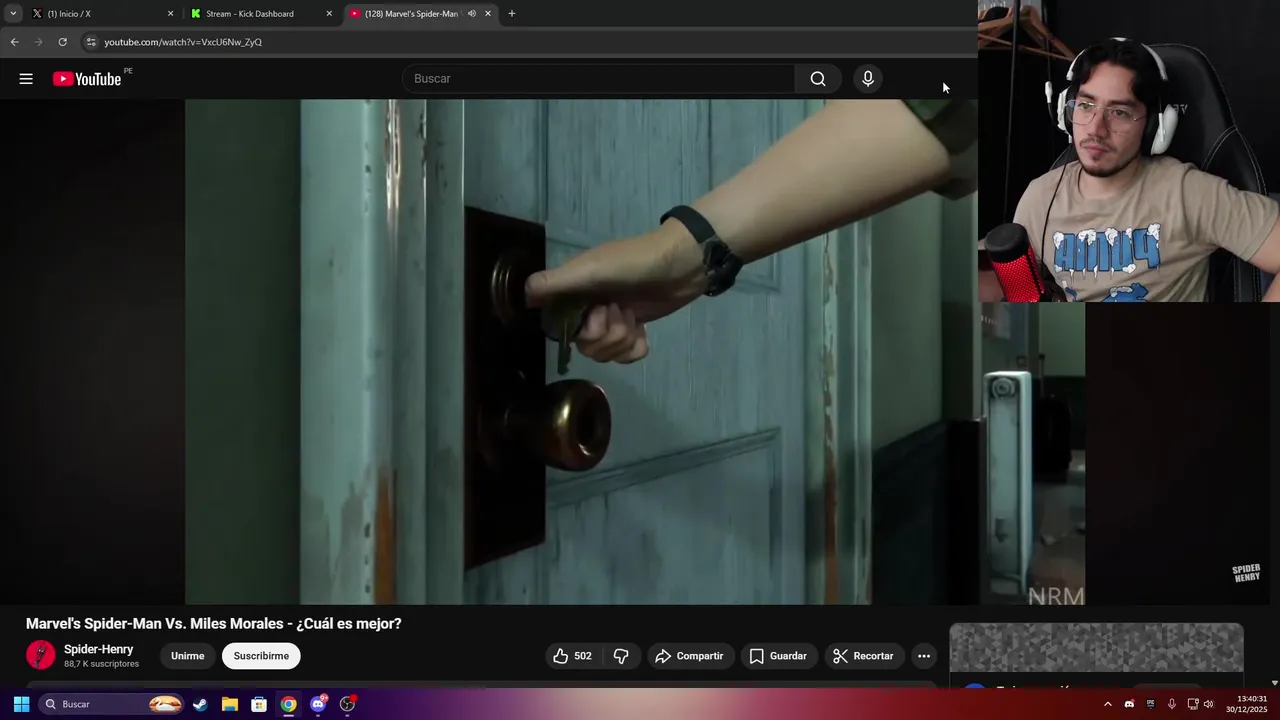Click the first recommended video thumbnail
1280x720 pixels.
tap(1096, 647)
